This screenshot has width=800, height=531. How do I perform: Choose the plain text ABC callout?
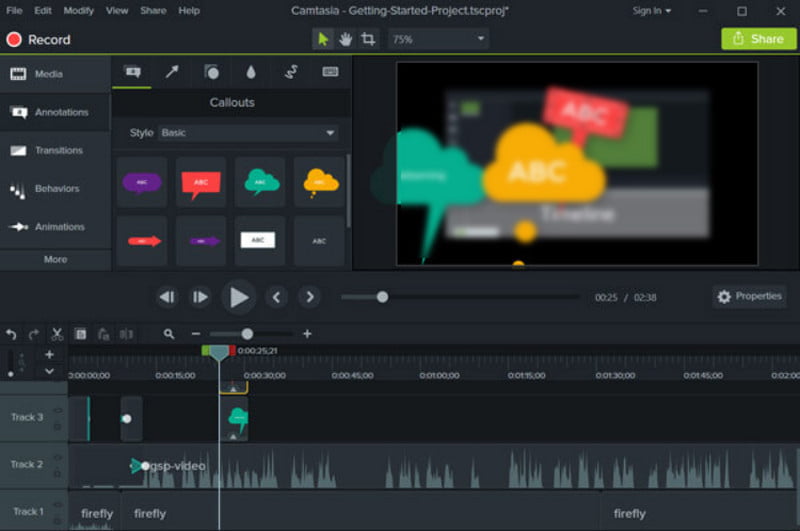[x=319, y=241]
